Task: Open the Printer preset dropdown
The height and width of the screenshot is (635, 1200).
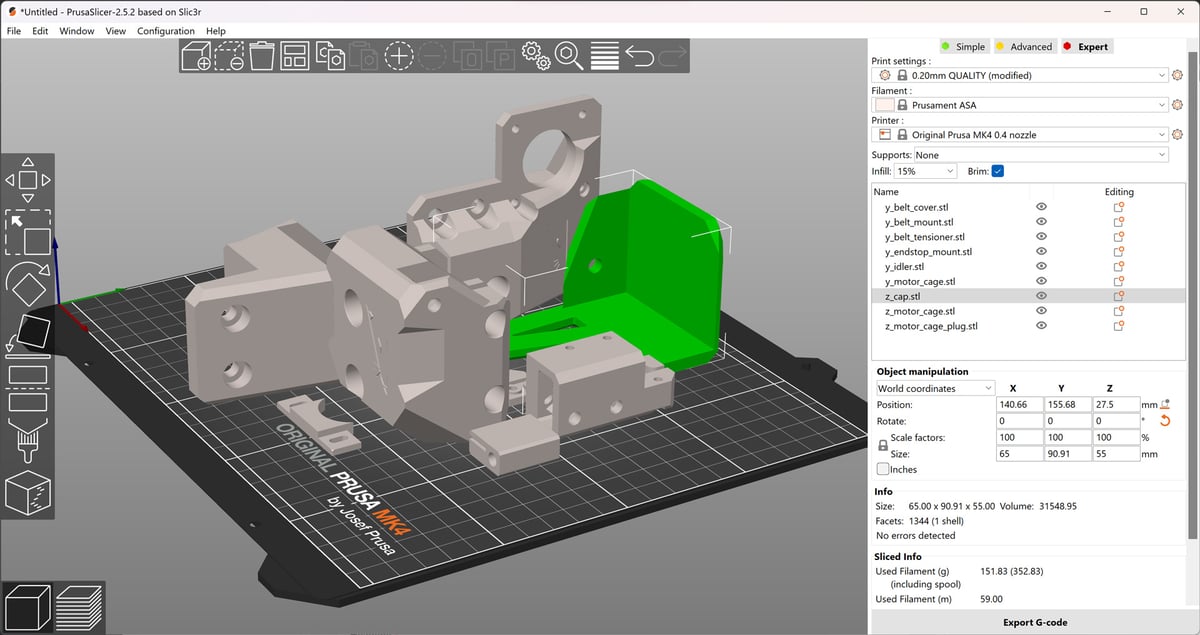Action: click(1020, 135)
